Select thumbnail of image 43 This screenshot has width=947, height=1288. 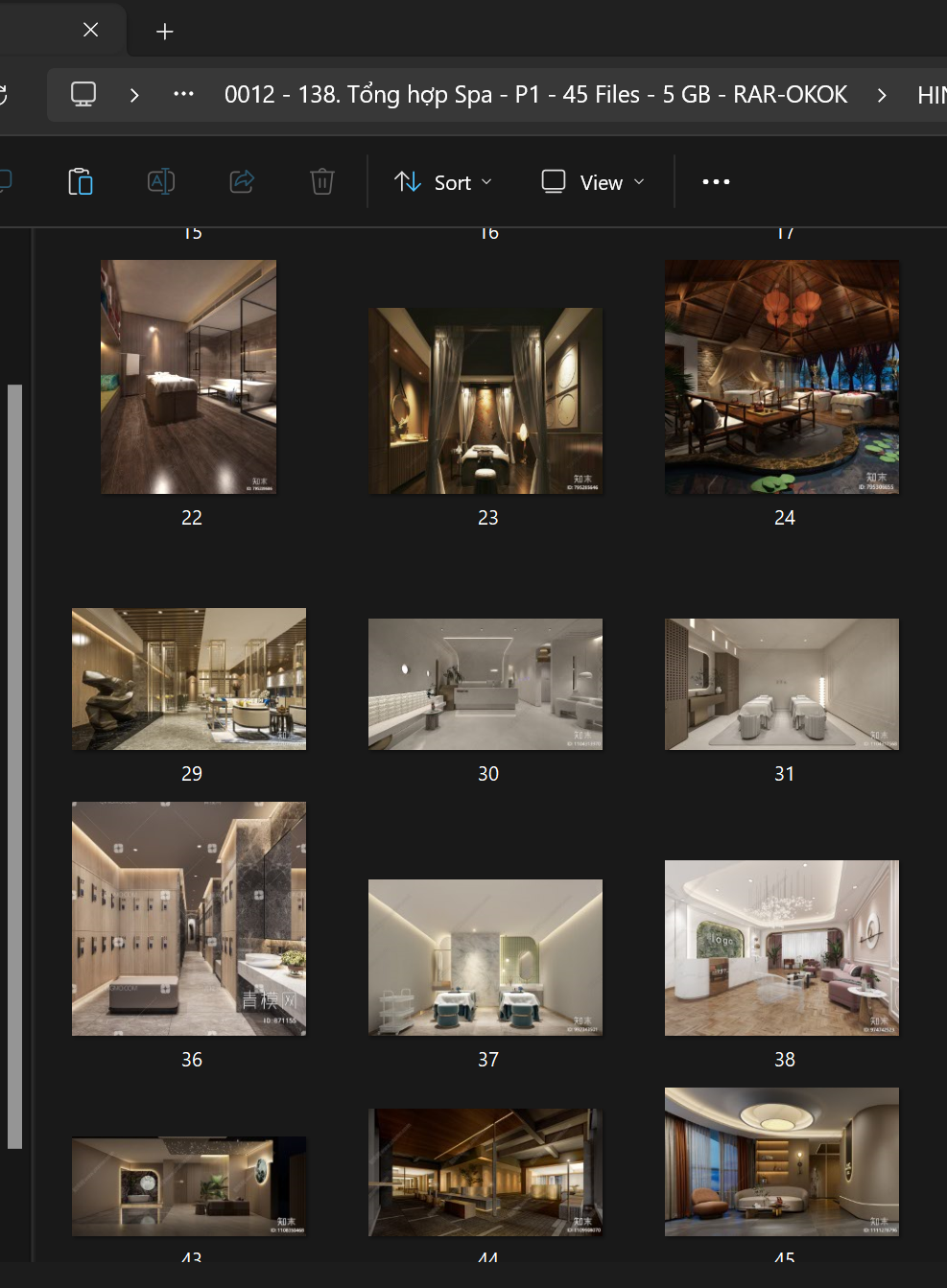pos(189,1186)
